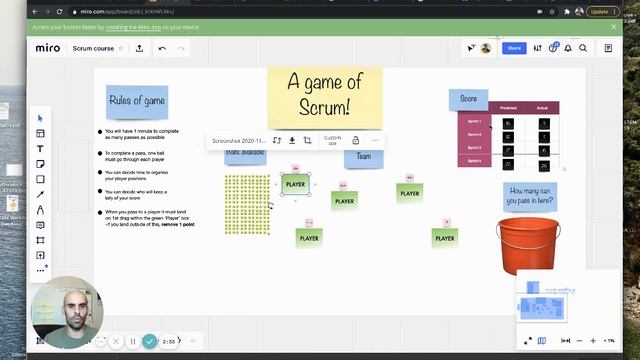
Task: Click the Screenshot 2020-11 file name label
Action: pos(238,140)
